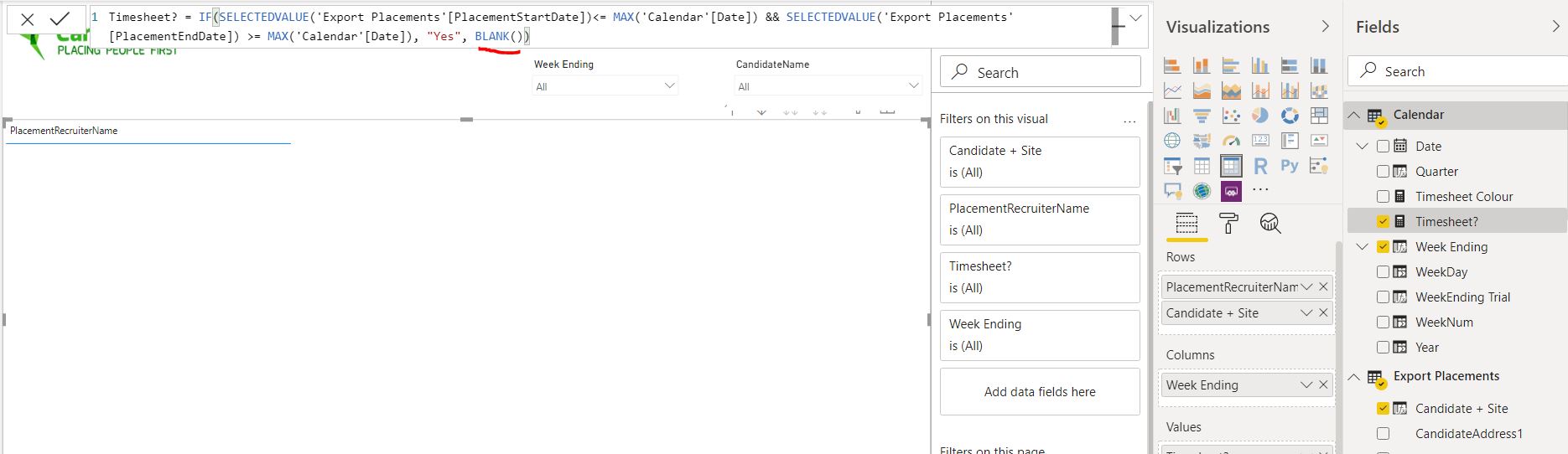1568x454 pixels.
Task: Check the WeekDay field checkbox
Action: (x=1383, y=271)
